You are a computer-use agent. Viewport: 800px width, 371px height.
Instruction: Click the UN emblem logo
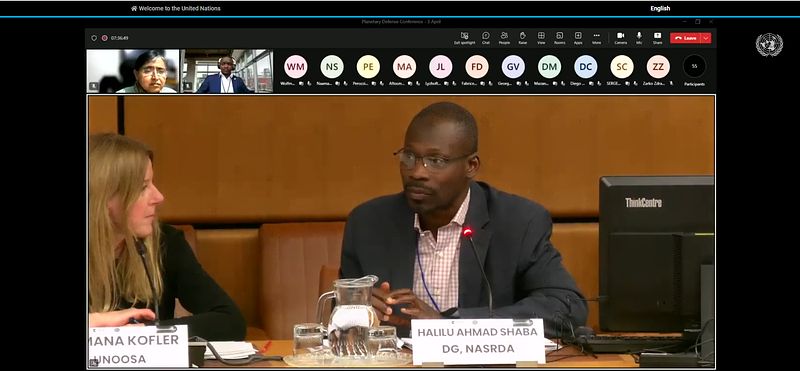click(x=769, y=45)
